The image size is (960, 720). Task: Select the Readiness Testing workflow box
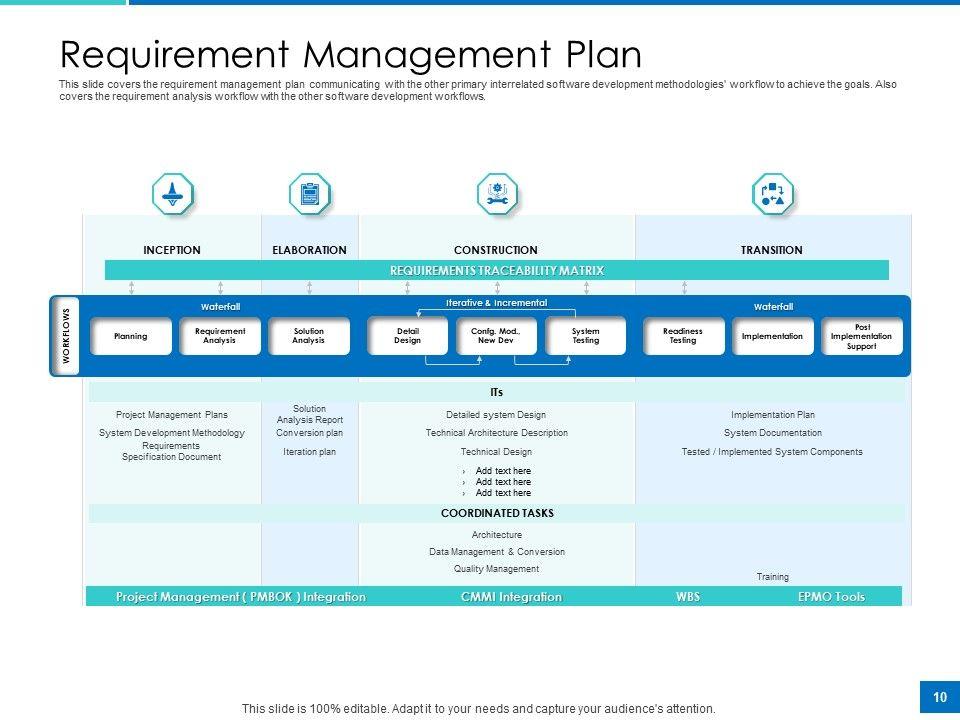click(683, 336)
